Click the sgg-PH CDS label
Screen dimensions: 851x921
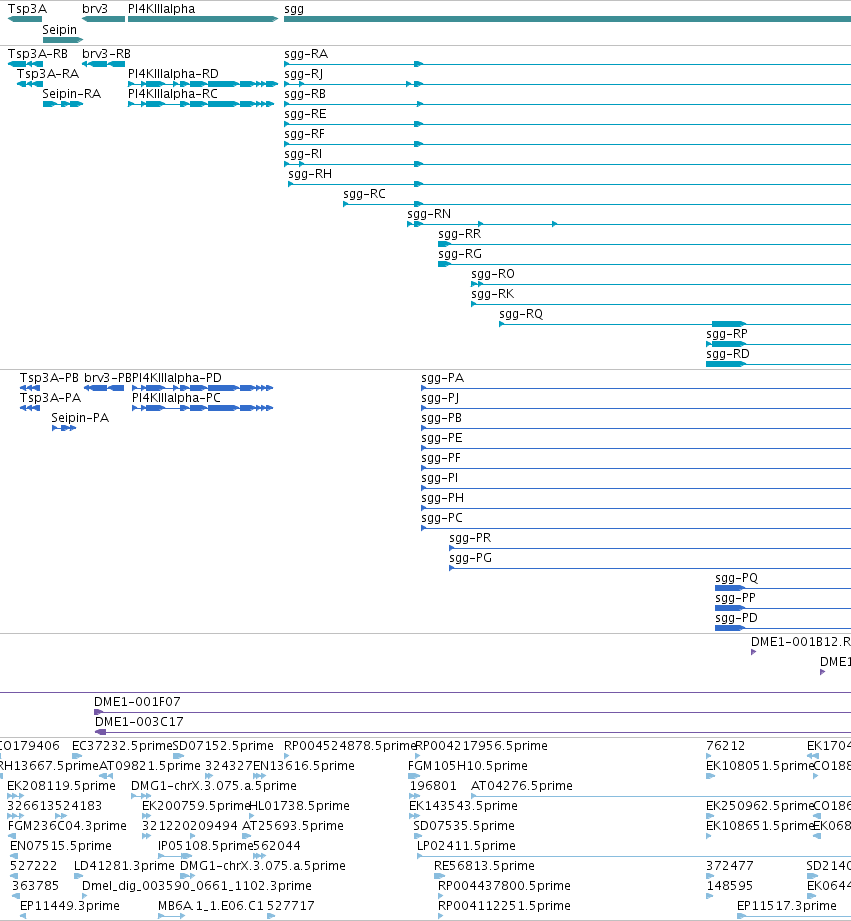point(443,498)
